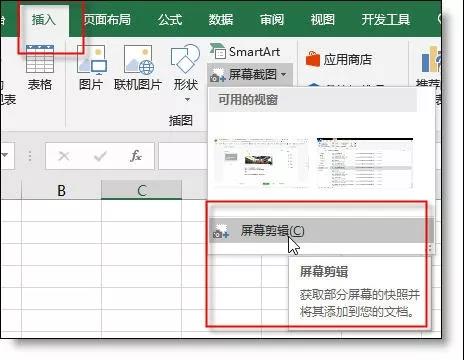Choose the first available window thumbnail
The image size is (464, 360).
[262, 162]
